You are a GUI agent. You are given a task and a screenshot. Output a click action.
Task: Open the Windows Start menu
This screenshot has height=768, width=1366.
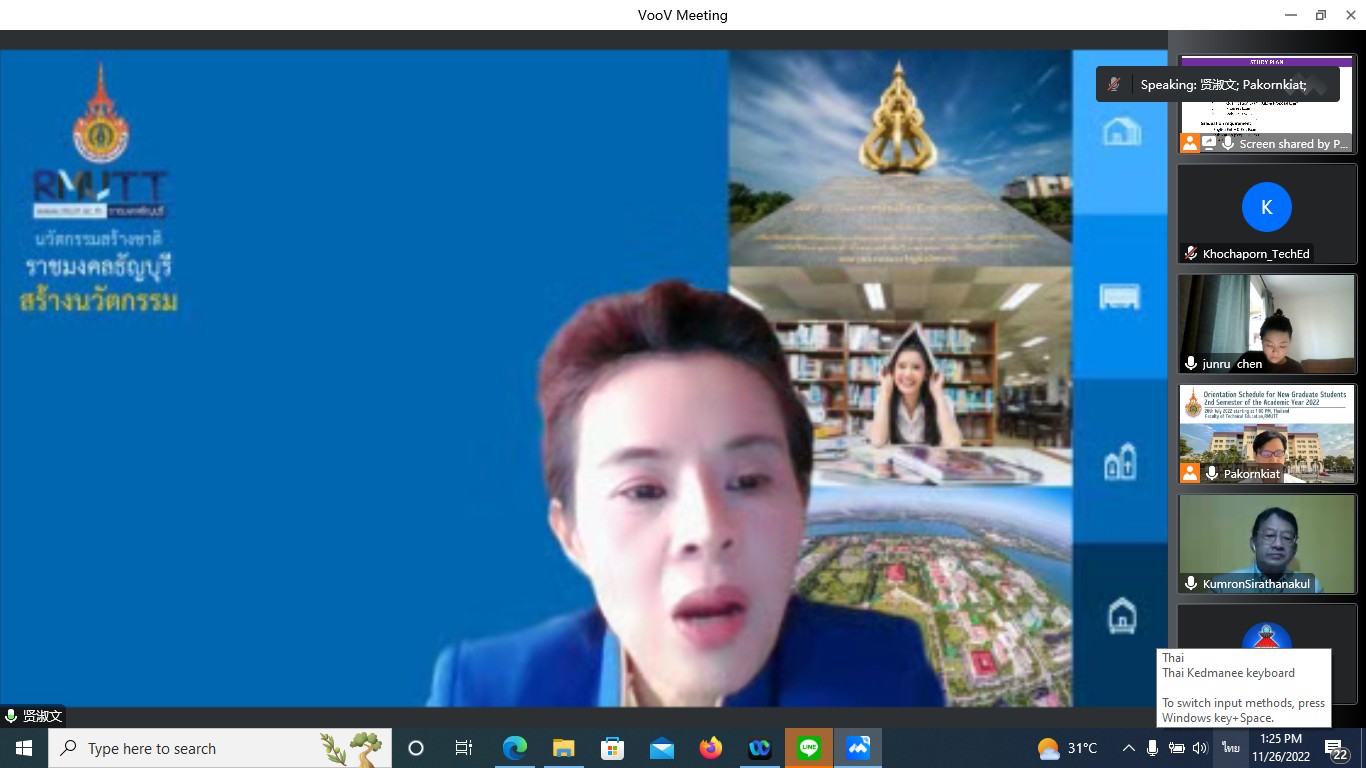pos(24,748)
